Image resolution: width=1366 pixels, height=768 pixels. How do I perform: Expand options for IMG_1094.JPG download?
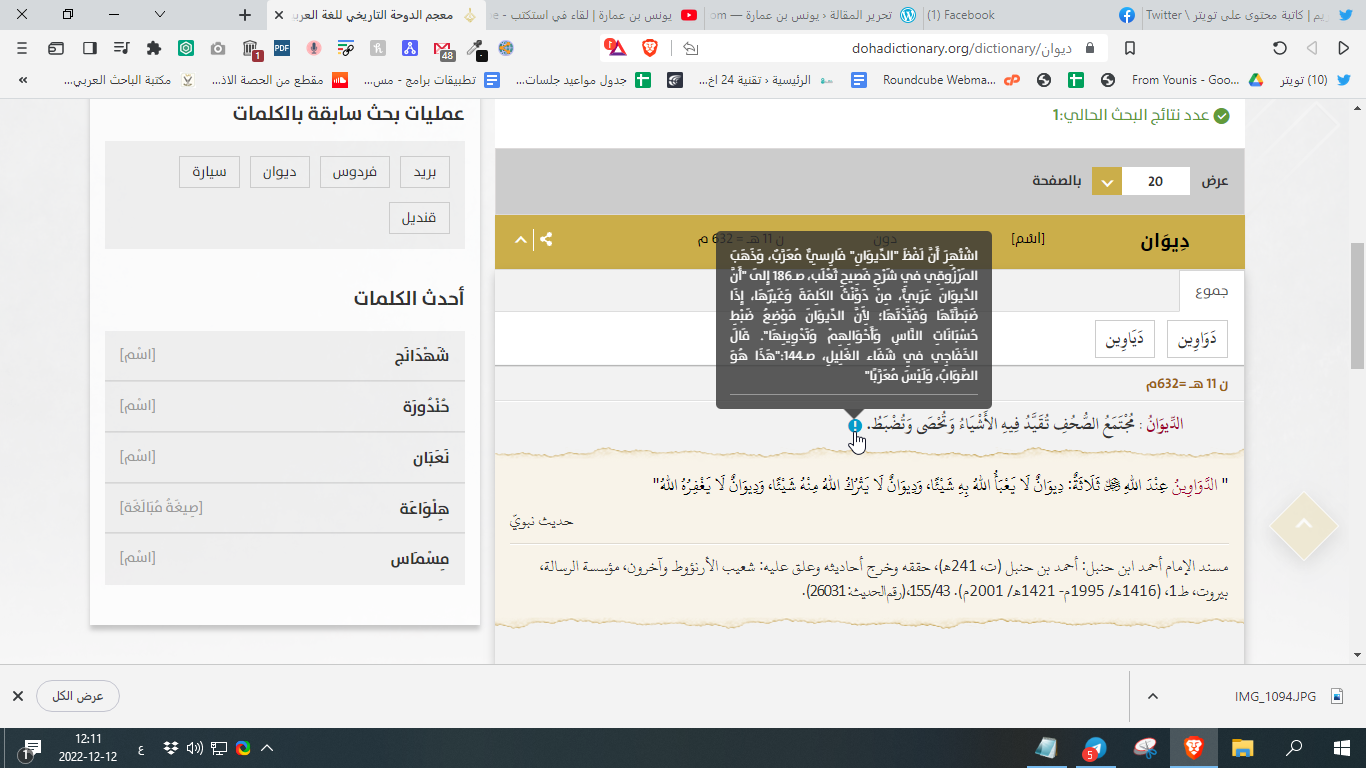[x=1152, y=696]
